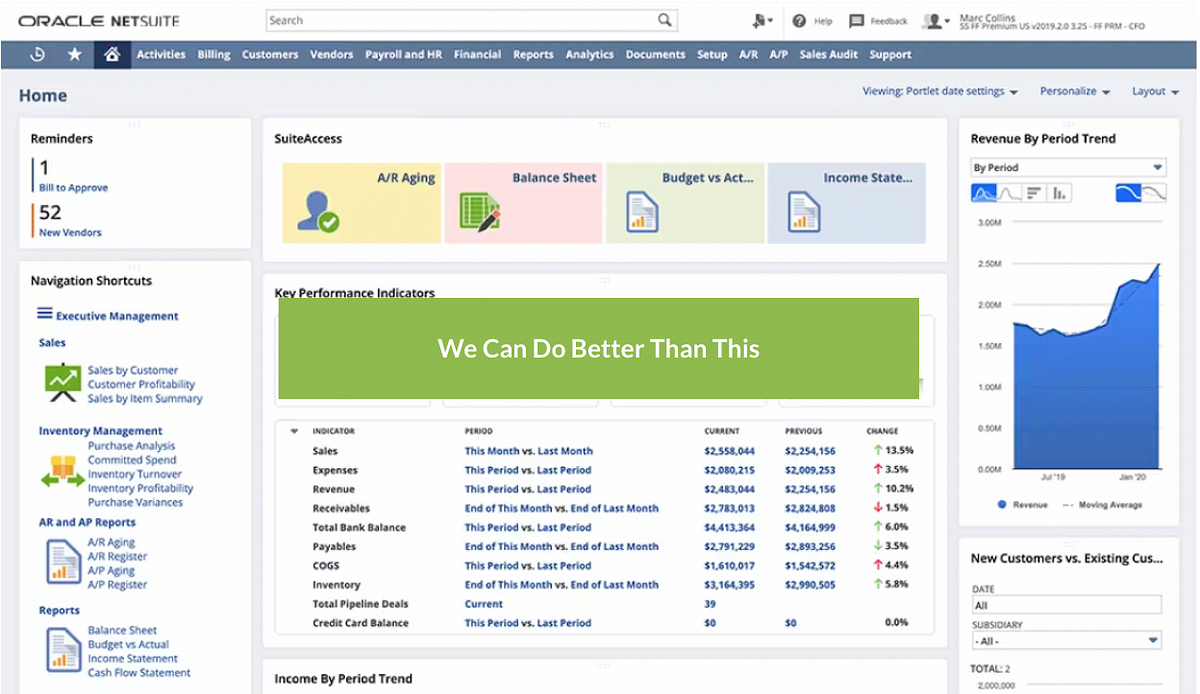Image resolution: width=1200 pixels, height=694 pixels.
Task: Open the Payroll and HR menu
Action: click(403, 55)
